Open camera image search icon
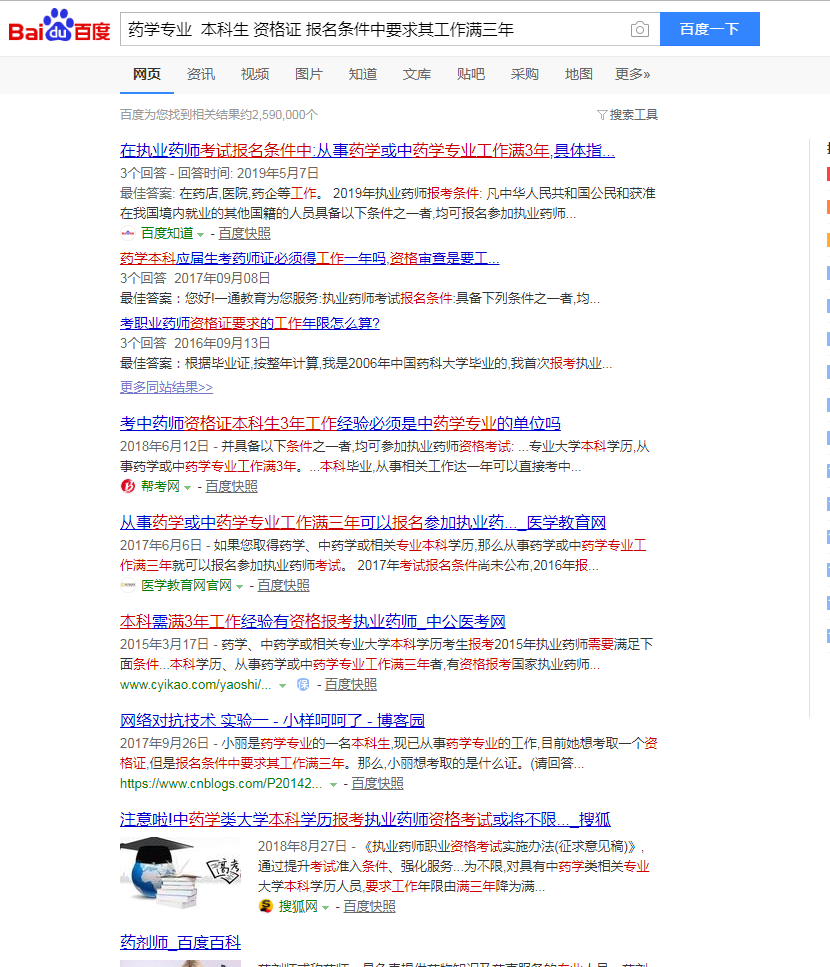 tap(639, 29)
